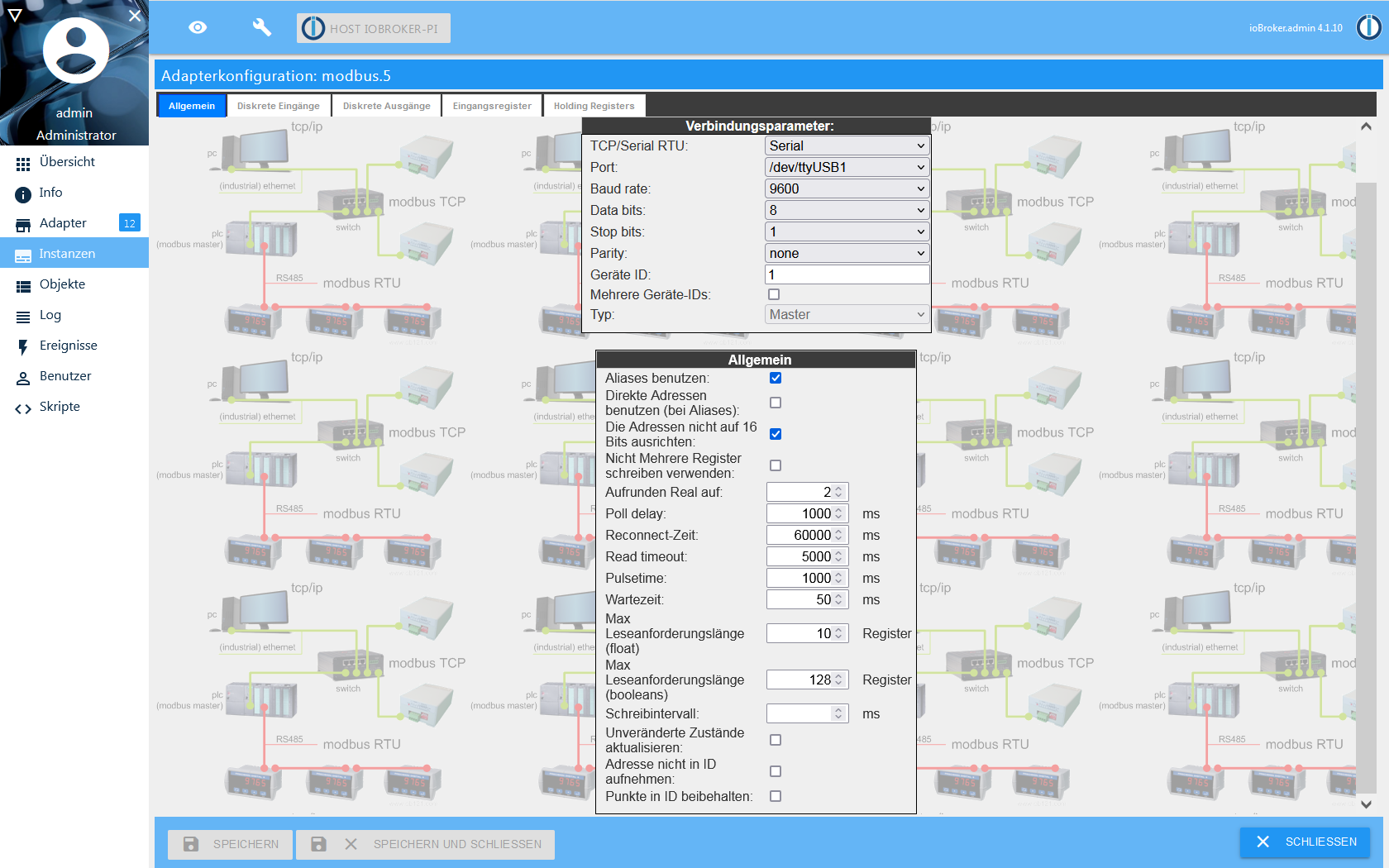The image size is (1389, 868).
Task: Click Max Leseanforderungslänge (float) field
Action: 808,633
